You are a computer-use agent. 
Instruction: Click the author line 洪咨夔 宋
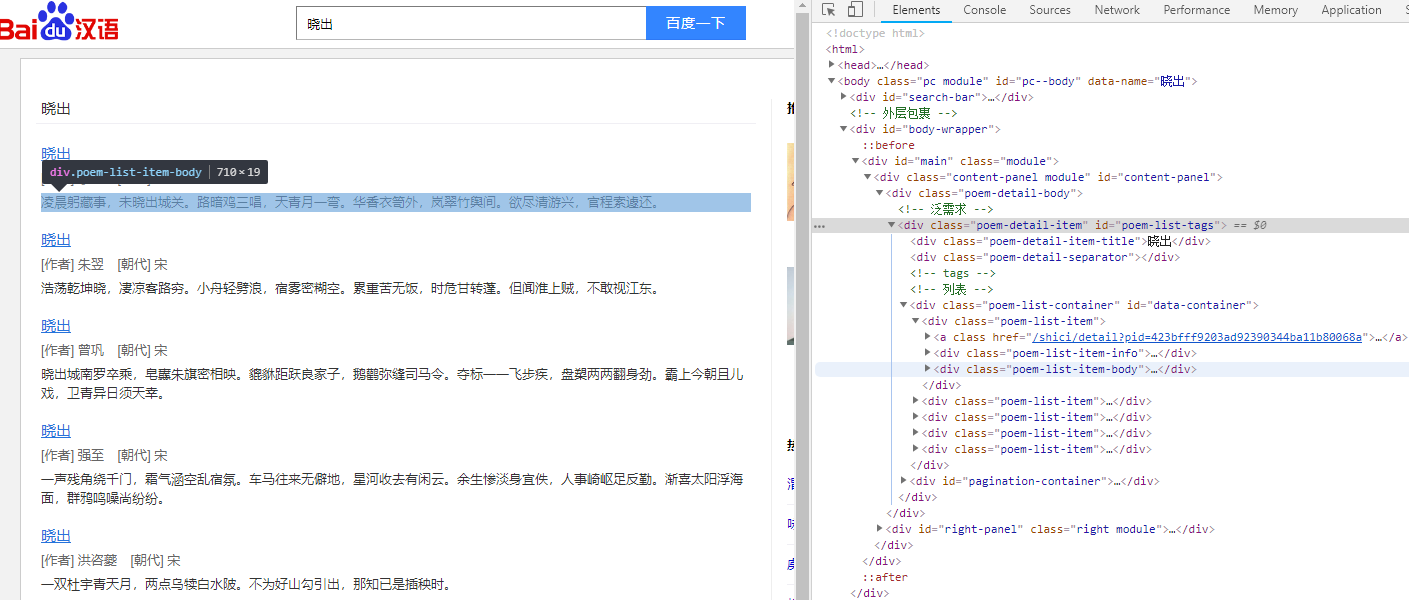tap(111, 560)
